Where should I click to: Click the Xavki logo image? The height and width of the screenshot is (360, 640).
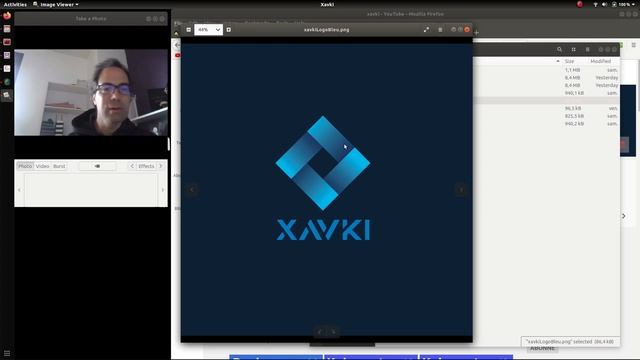tap(323, 178)
